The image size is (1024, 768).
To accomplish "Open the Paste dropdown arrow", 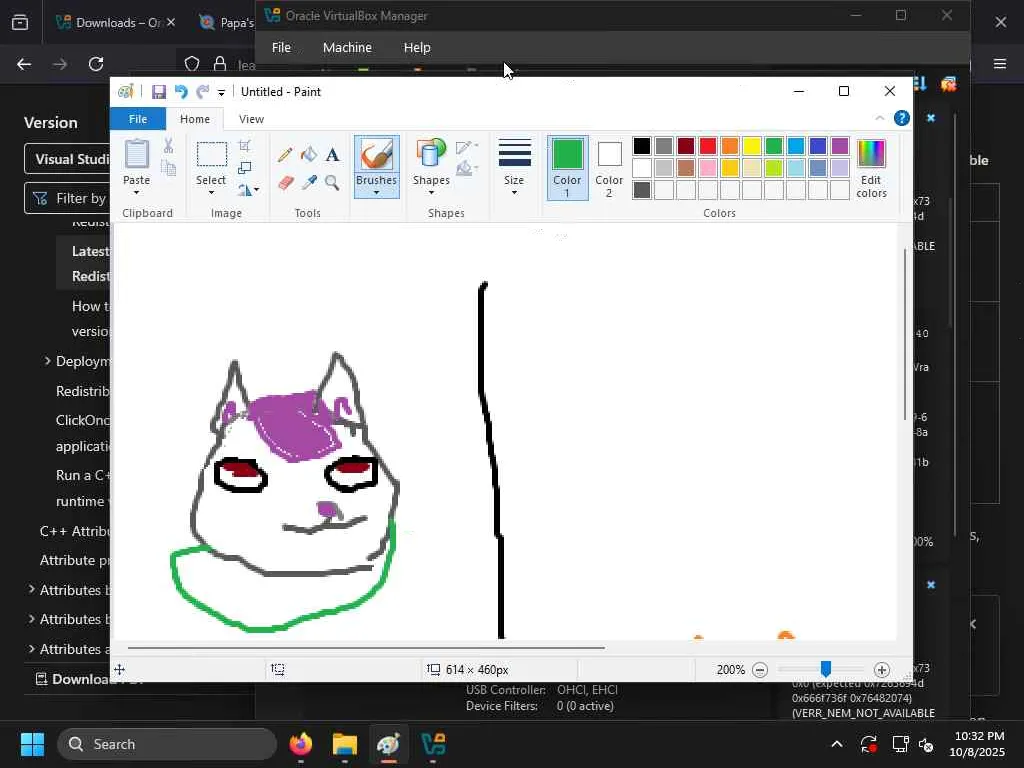I will click(136, 193).
